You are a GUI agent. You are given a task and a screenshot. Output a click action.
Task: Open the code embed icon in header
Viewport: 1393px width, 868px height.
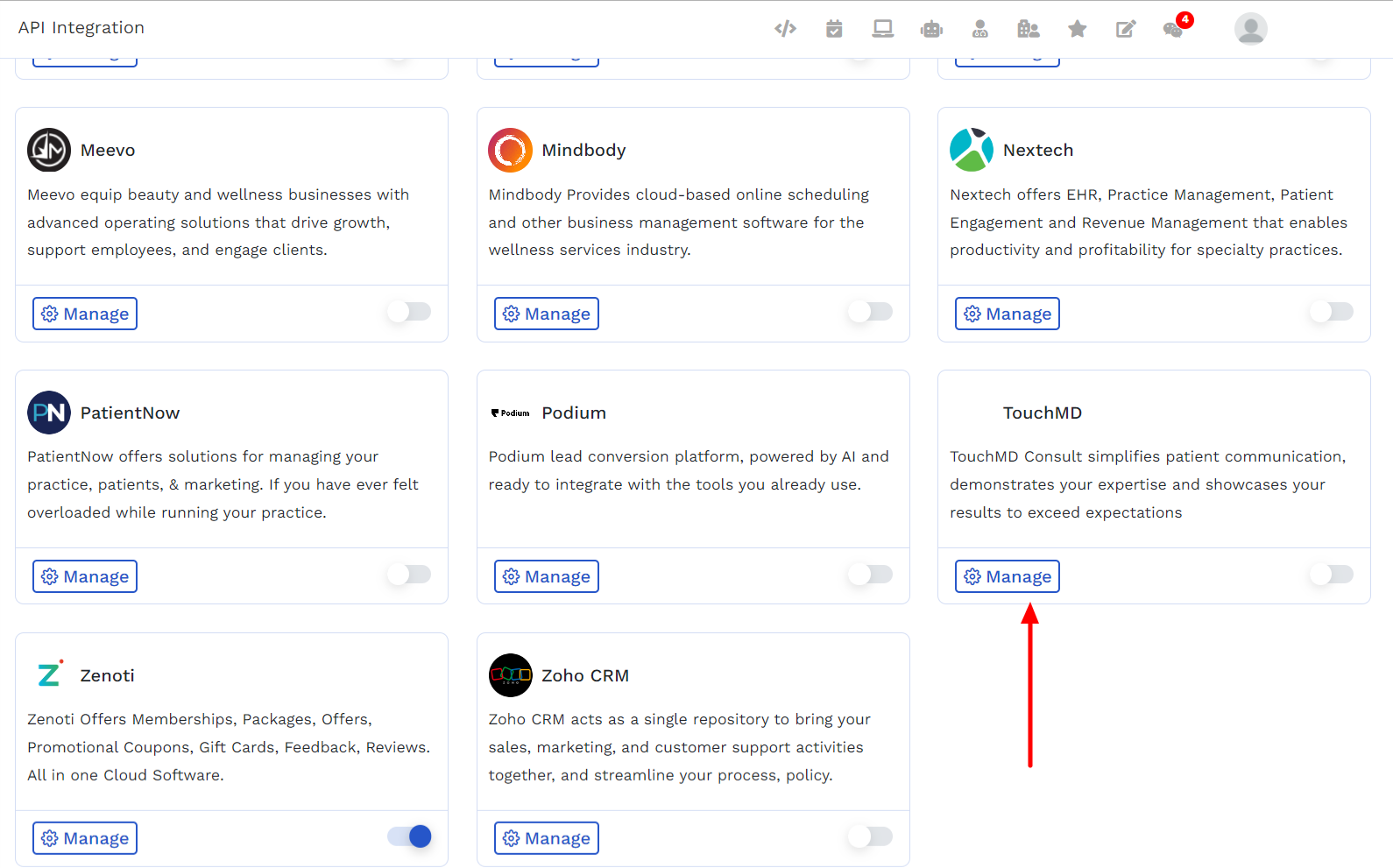pos(785,29)
